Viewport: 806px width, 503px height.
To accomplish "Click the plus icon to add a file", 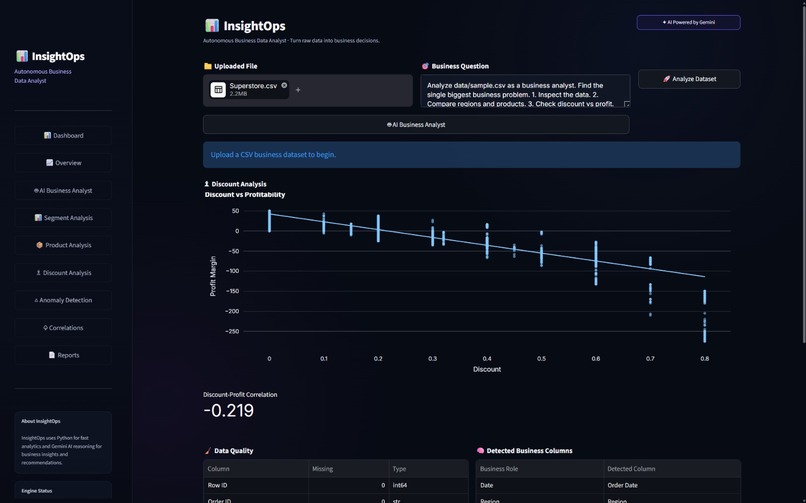I will 298,90.
